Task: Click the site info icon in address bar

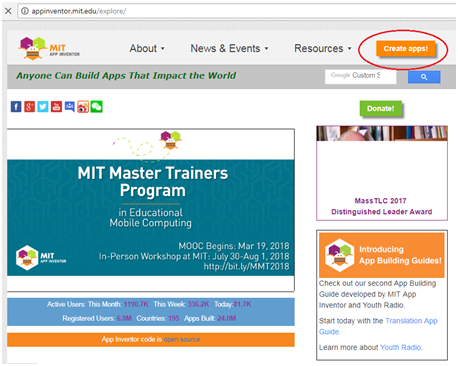Action: coord(25,11)
